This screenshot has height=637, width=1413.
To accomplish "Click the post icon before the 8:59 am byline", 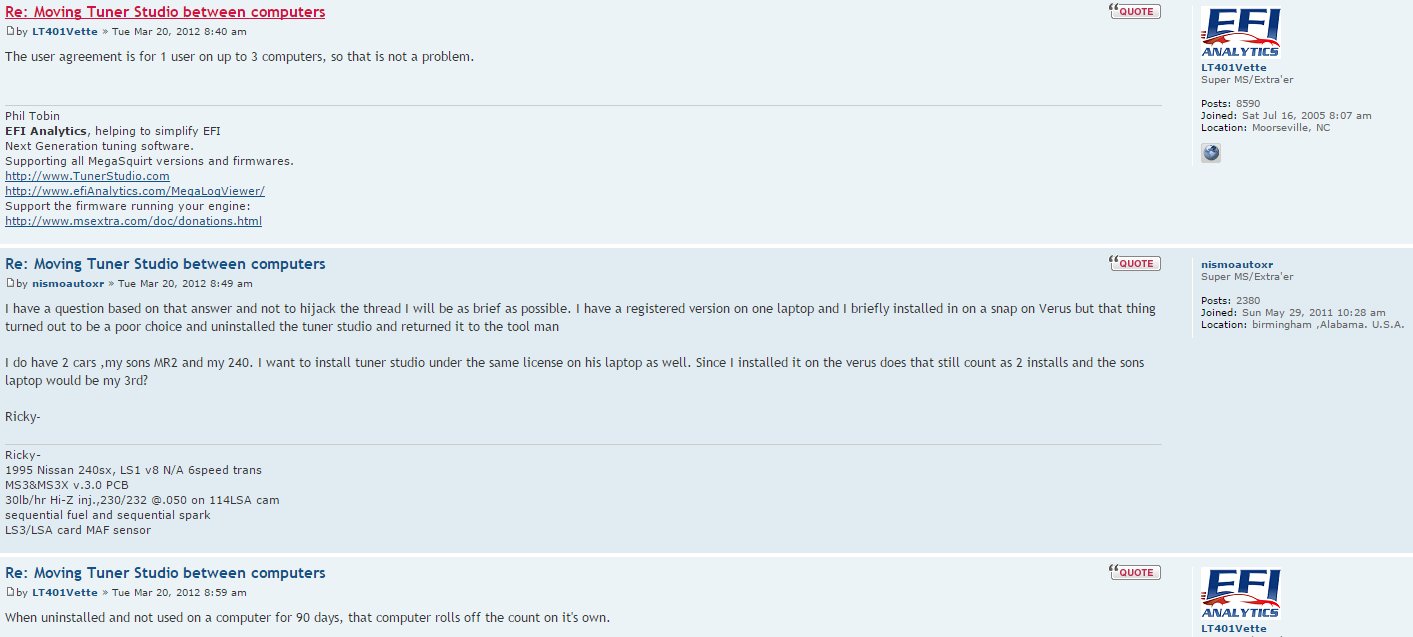I will [x=10, y=593].
